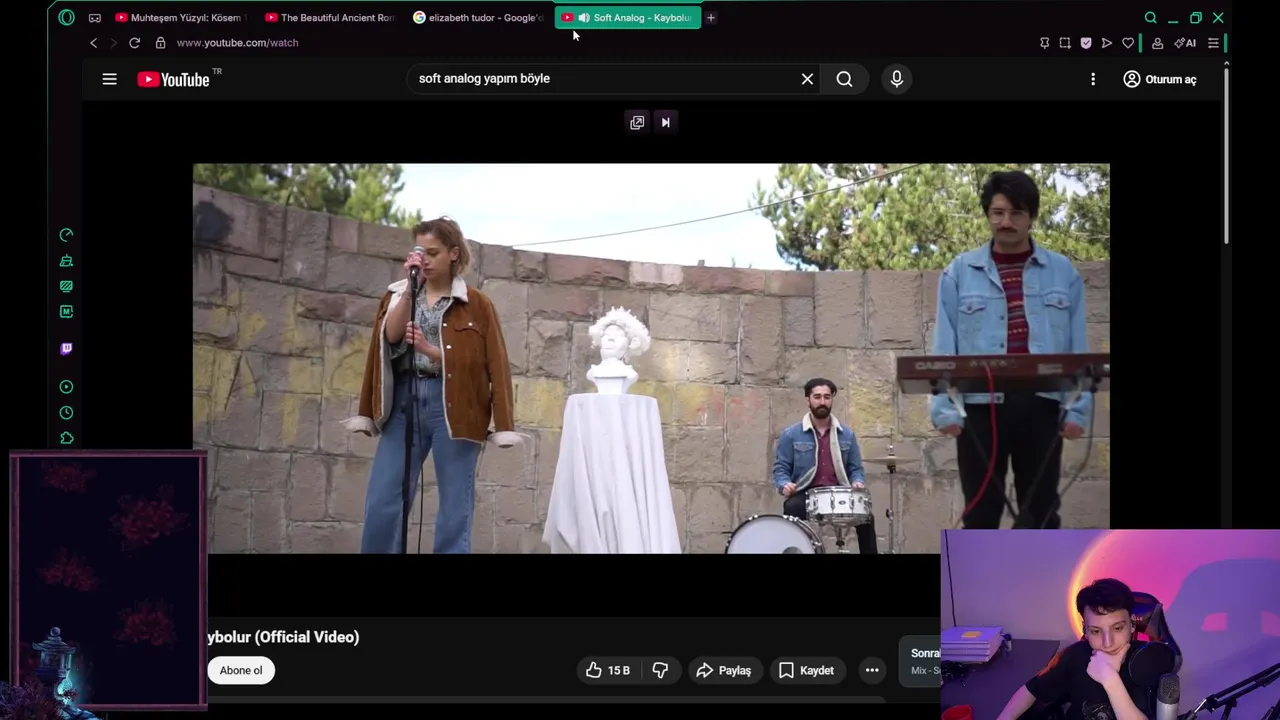The height and width of the screenshot is (720, 1280).
Task: Go forward to next page
Action: 112,43
